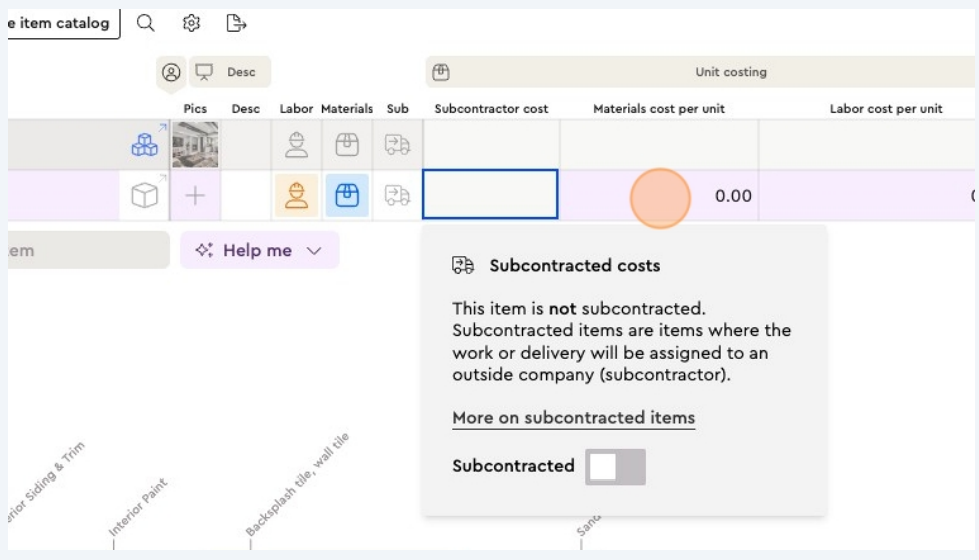
Task: Click the blue stacked cubes group icon
Action: click(145, 145)
